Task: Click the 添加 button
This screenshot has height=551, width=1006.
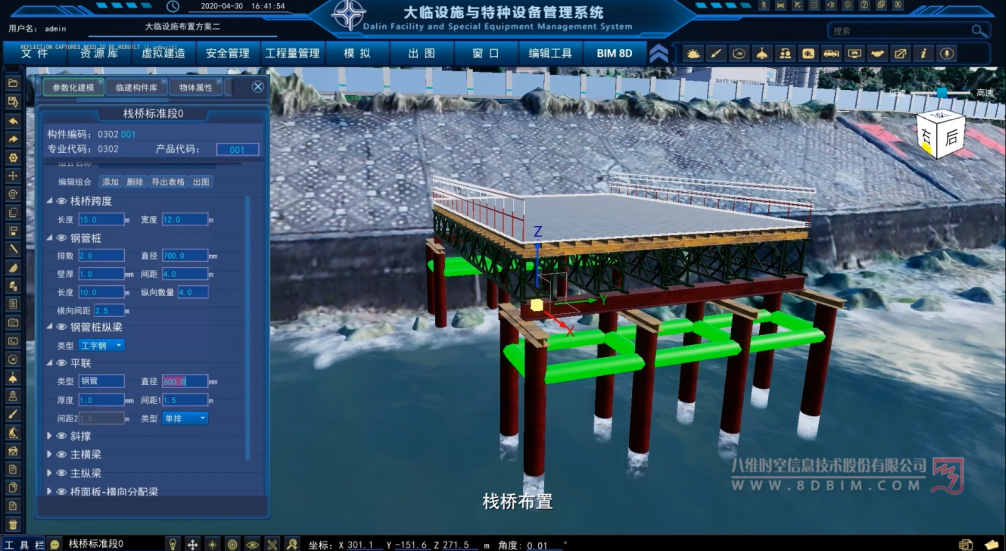Action: point(110,182)
